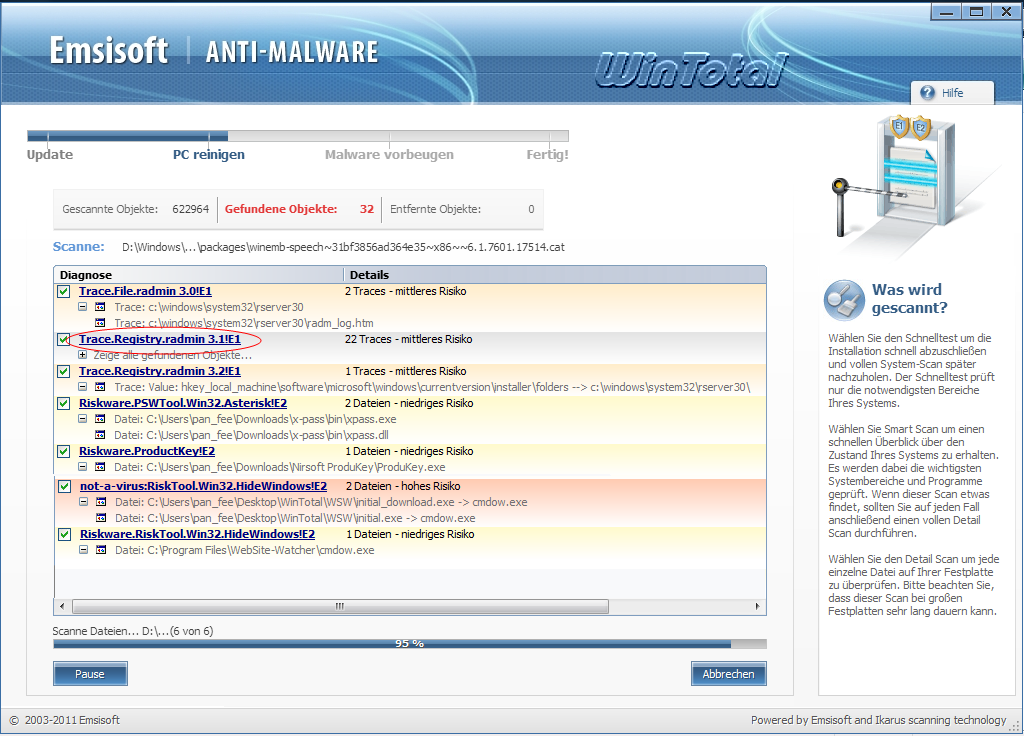Click icon beside hkey_local_machine trace value
The width and height of the screenshot is (1024, 736).
[100, 387]
